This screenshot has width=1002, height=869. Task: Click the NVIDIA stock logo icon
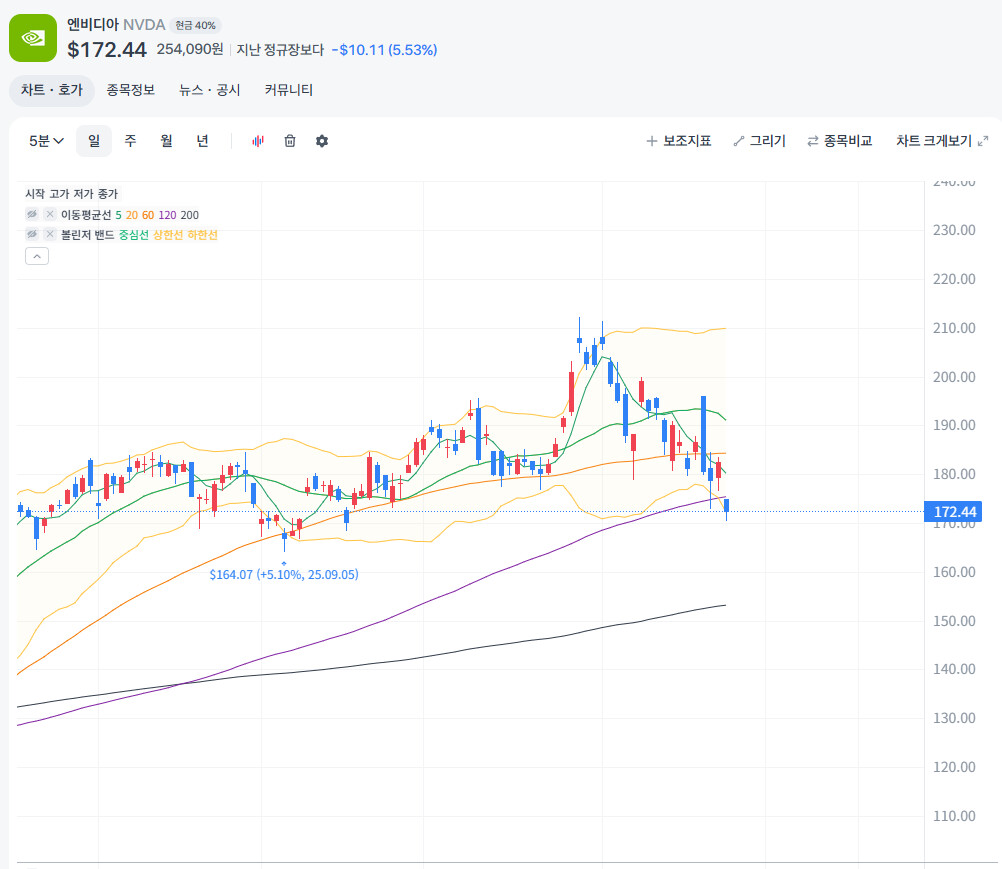(33, 38)
